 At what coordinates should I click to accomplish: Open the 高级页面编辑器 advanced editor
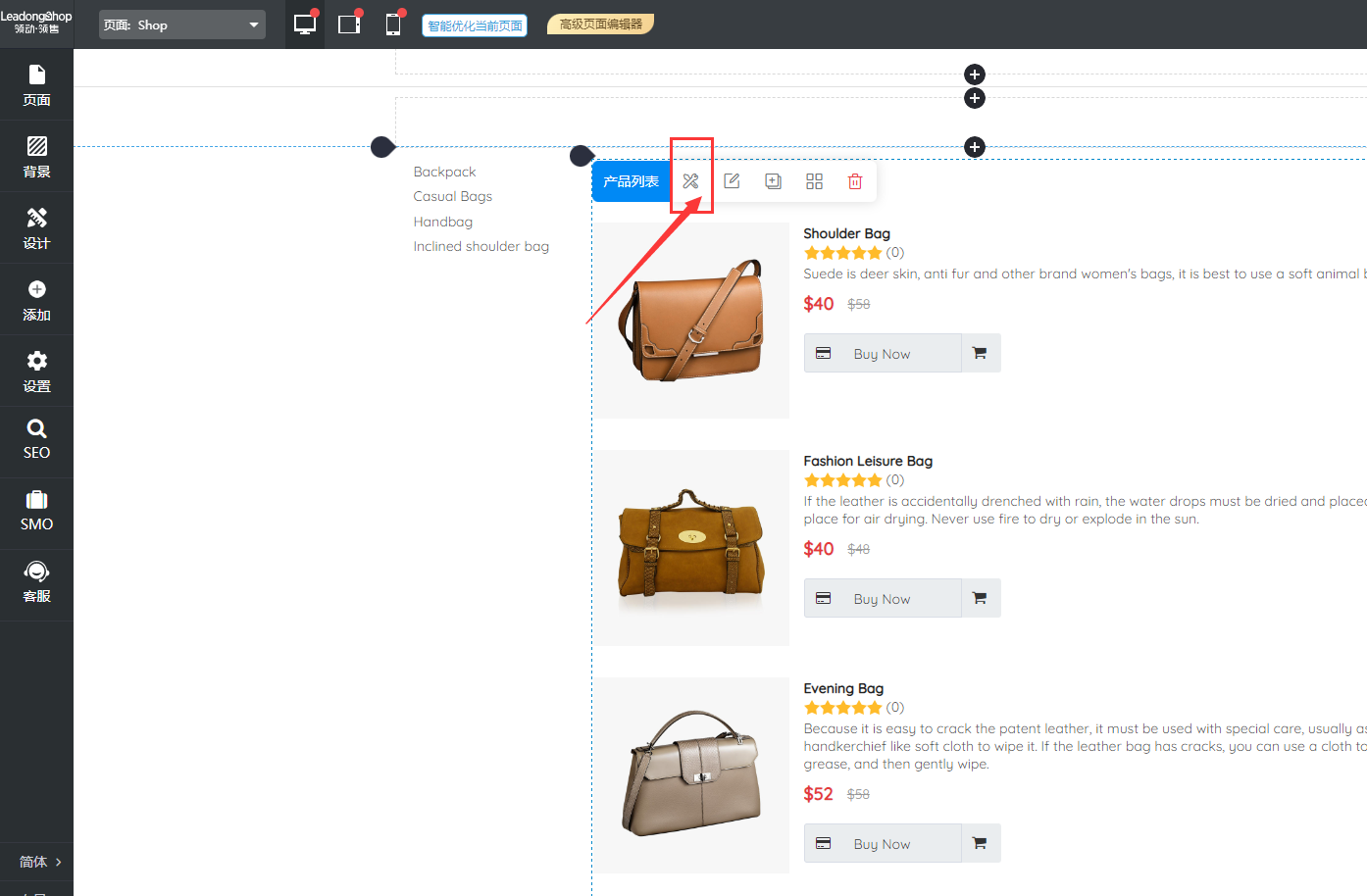click(x=600, y=25)
